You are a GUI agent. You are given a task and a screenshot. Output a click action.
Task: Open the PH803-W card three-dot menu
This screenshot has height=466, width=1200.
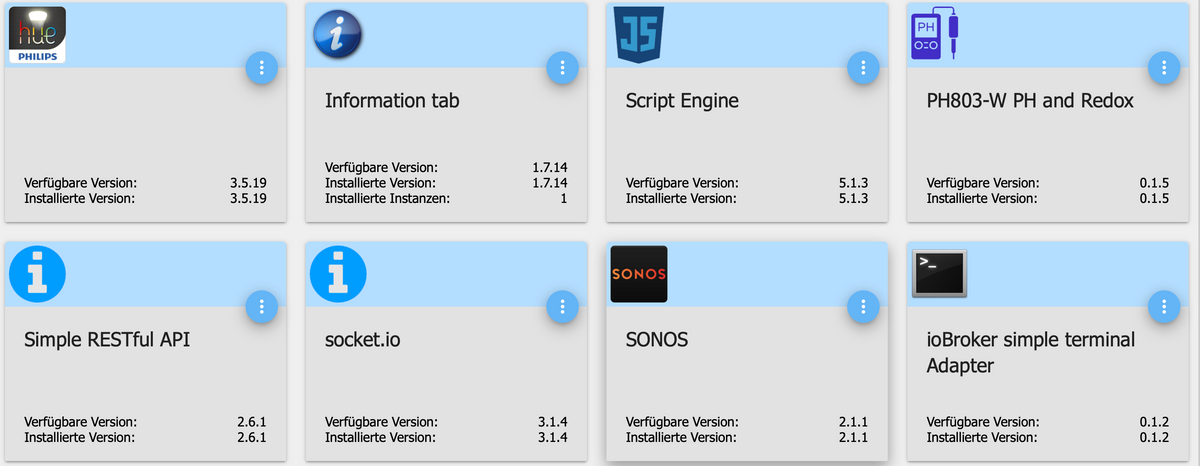[x=1164, y=68]
